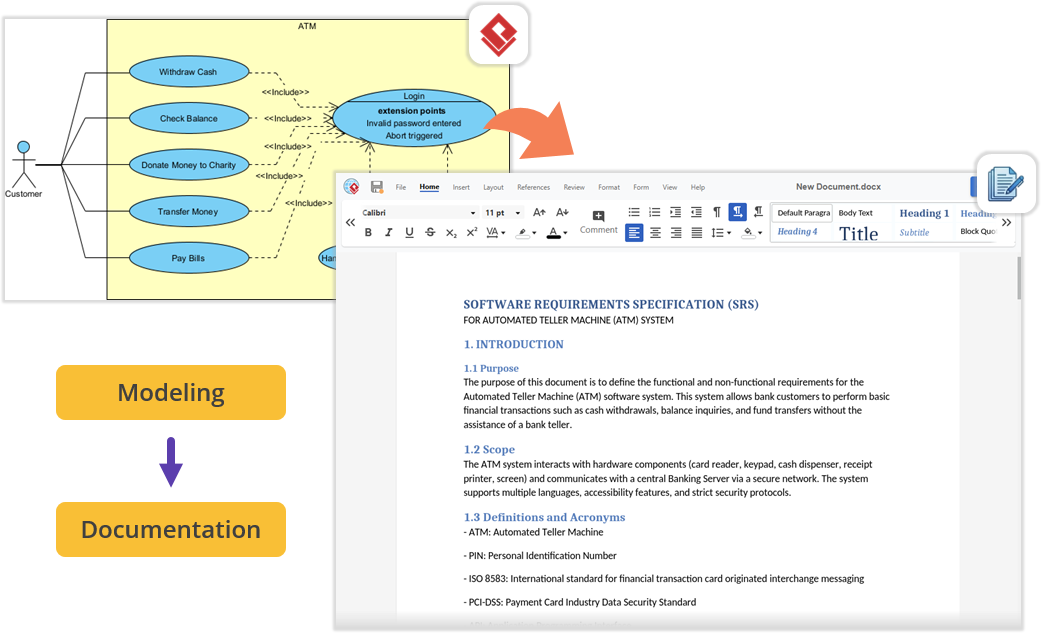Click the document vertical scrollbar
Image resolution: width=1041 pixels, height=633 pixels.
pyautogui.click(x=1019, y=278)
